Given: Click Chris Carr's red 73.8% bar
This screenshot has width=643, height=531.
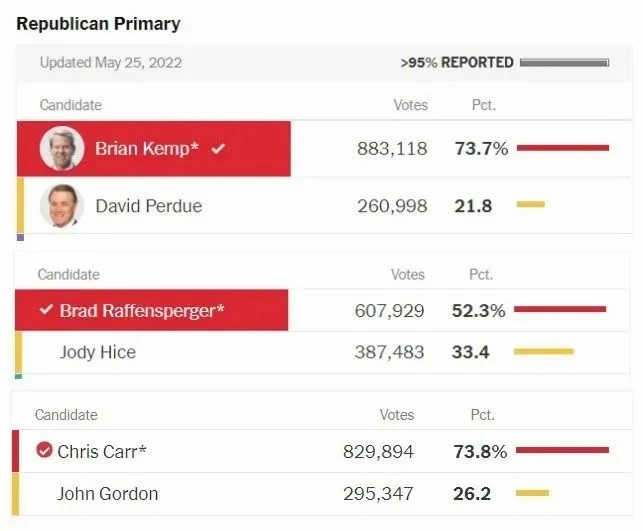Looking at the screenshot, I should tap(562, 451).
